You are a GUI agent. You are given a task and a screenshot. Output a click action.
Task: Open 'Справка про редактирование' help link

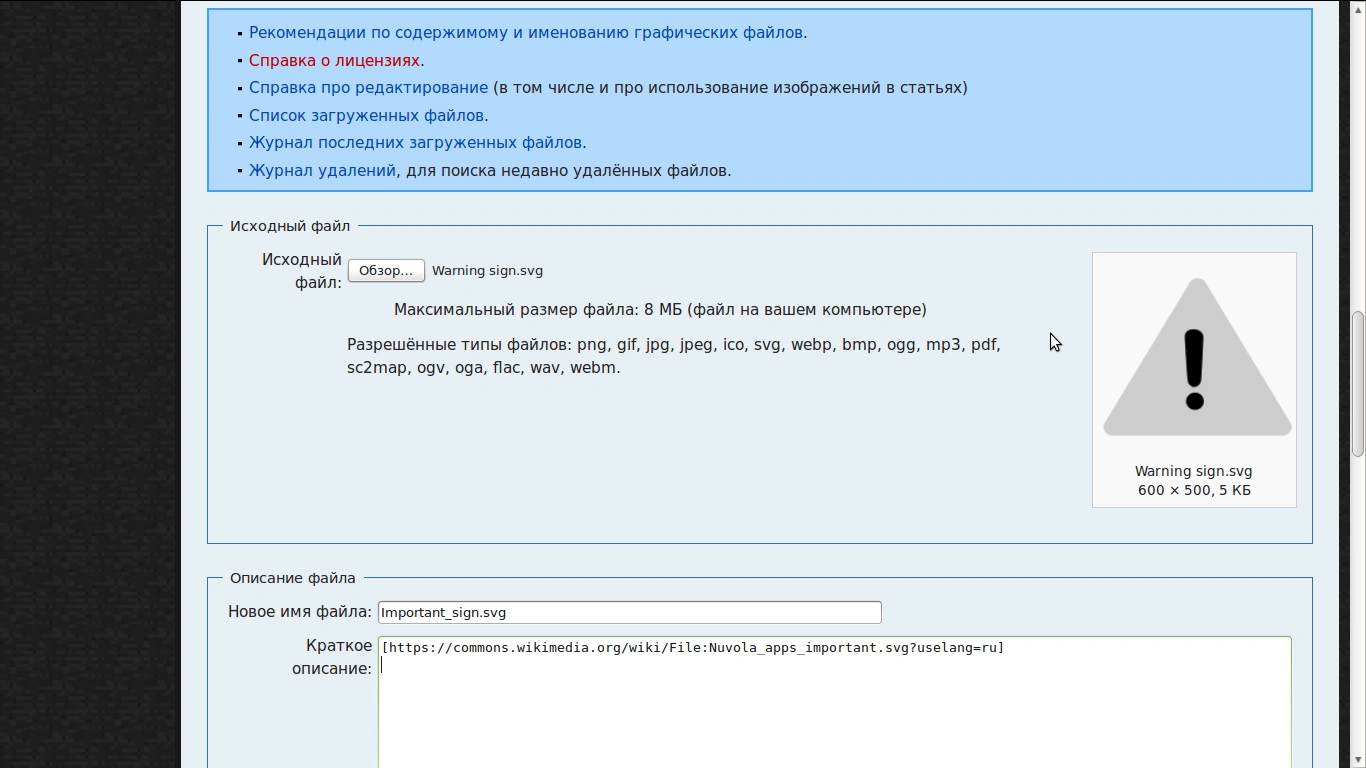368,88
